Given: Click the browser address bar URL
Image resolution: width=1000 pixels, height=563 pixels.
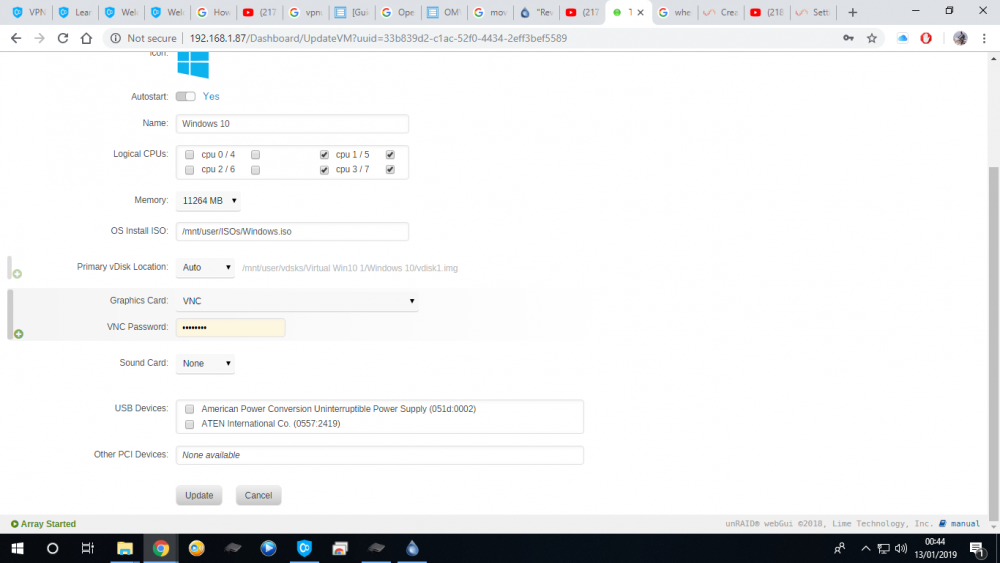Looking at the screenshot, I should point(378,38).
